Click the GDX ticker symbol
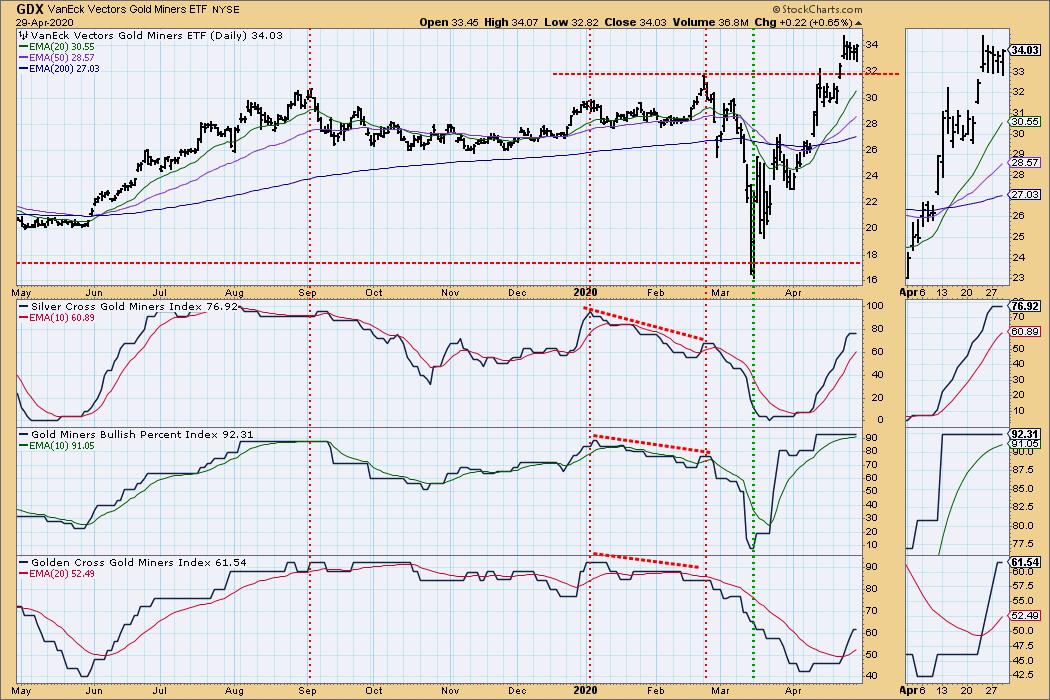Image resolution: width=1050 pixels, height=700 pixels. [x=31, y=9]
